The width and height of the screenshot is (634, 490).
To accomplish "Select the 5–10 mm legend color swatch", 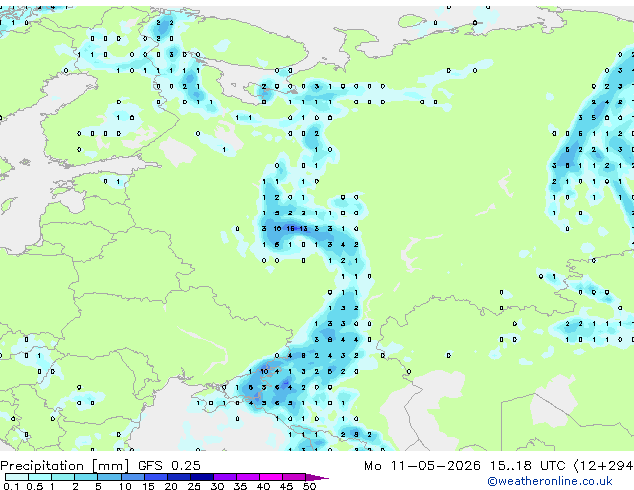I will (x=109, y=477).
